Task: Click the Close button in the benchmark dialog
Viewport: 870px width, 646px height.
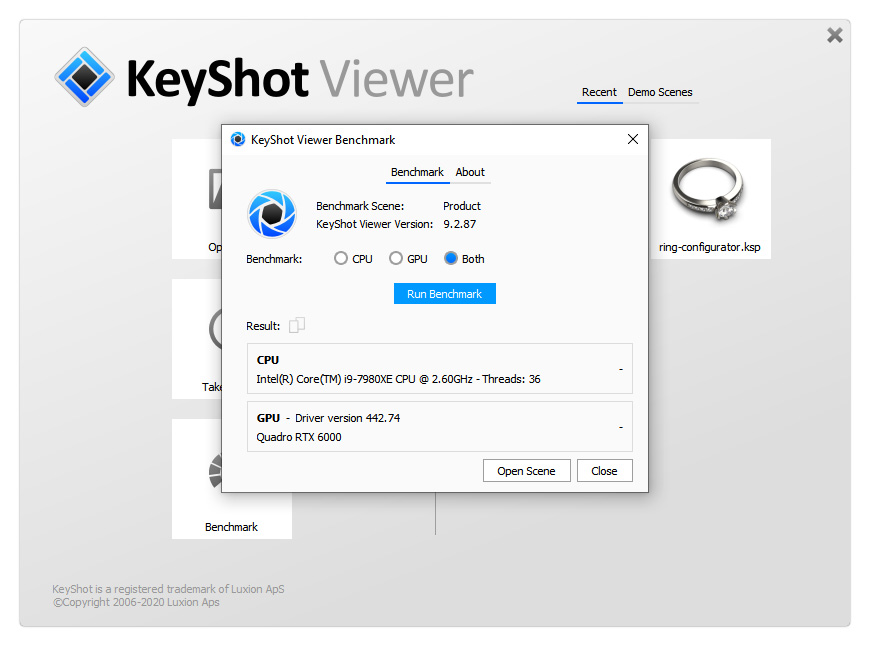Action: [x=604, y=471]
